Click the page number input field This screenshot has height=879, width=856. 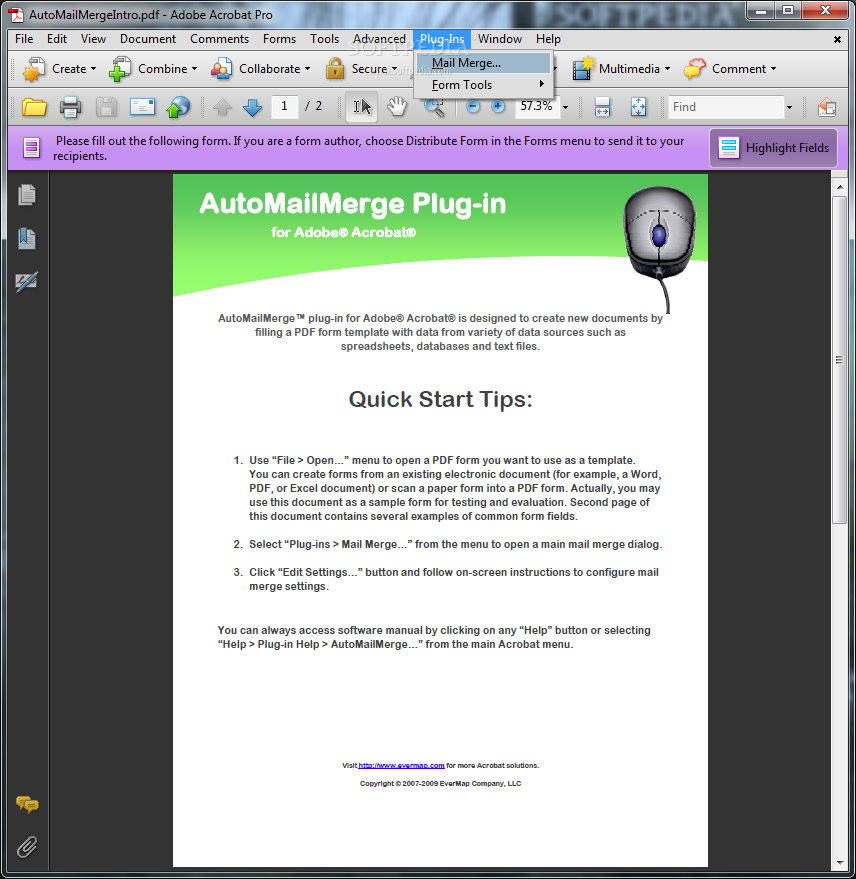coord(284,106)
